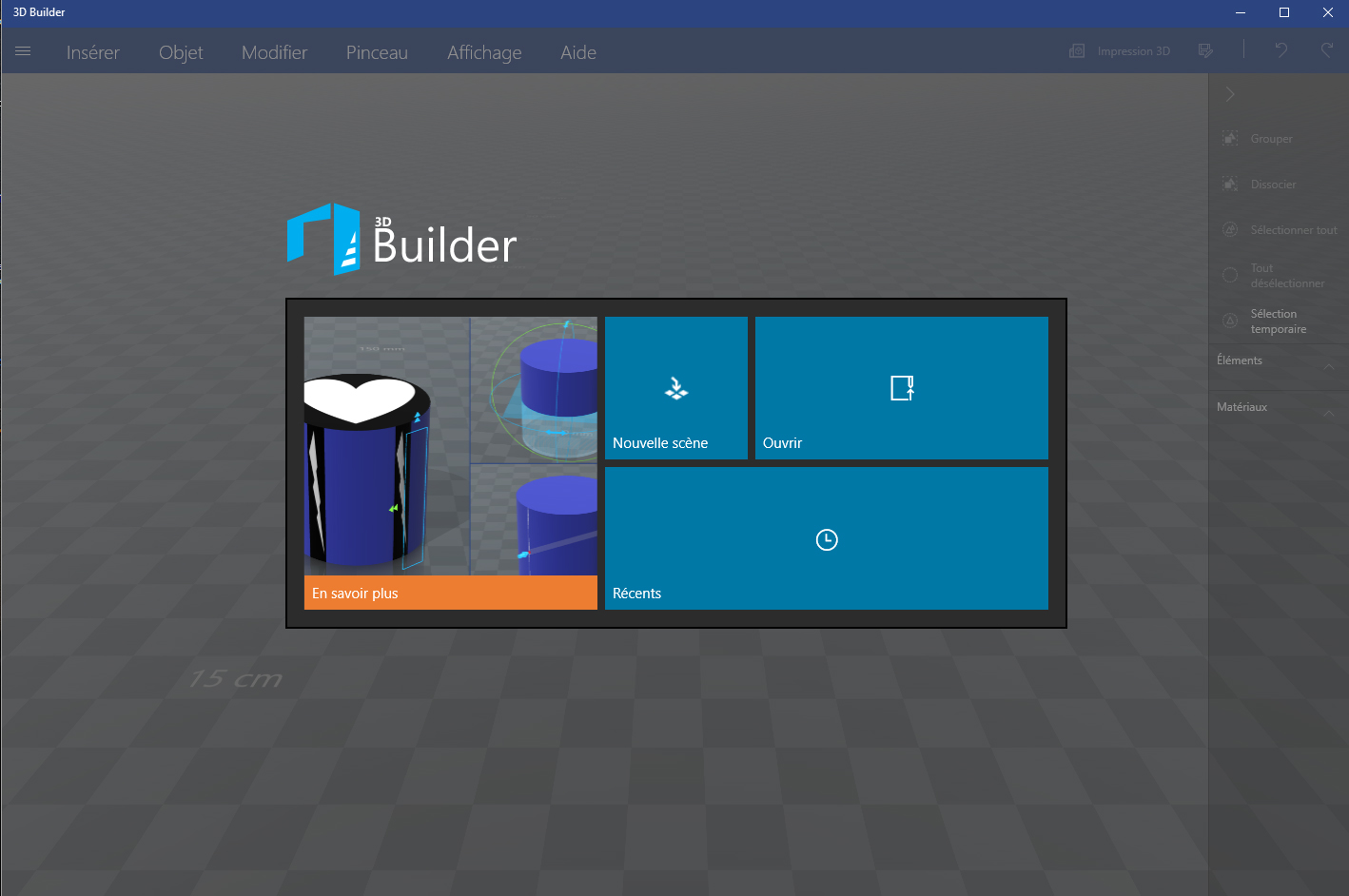Screen dimensions: 1349x896
Task: Open the hamburger menu in the toolbar
Action: (23, 51)
